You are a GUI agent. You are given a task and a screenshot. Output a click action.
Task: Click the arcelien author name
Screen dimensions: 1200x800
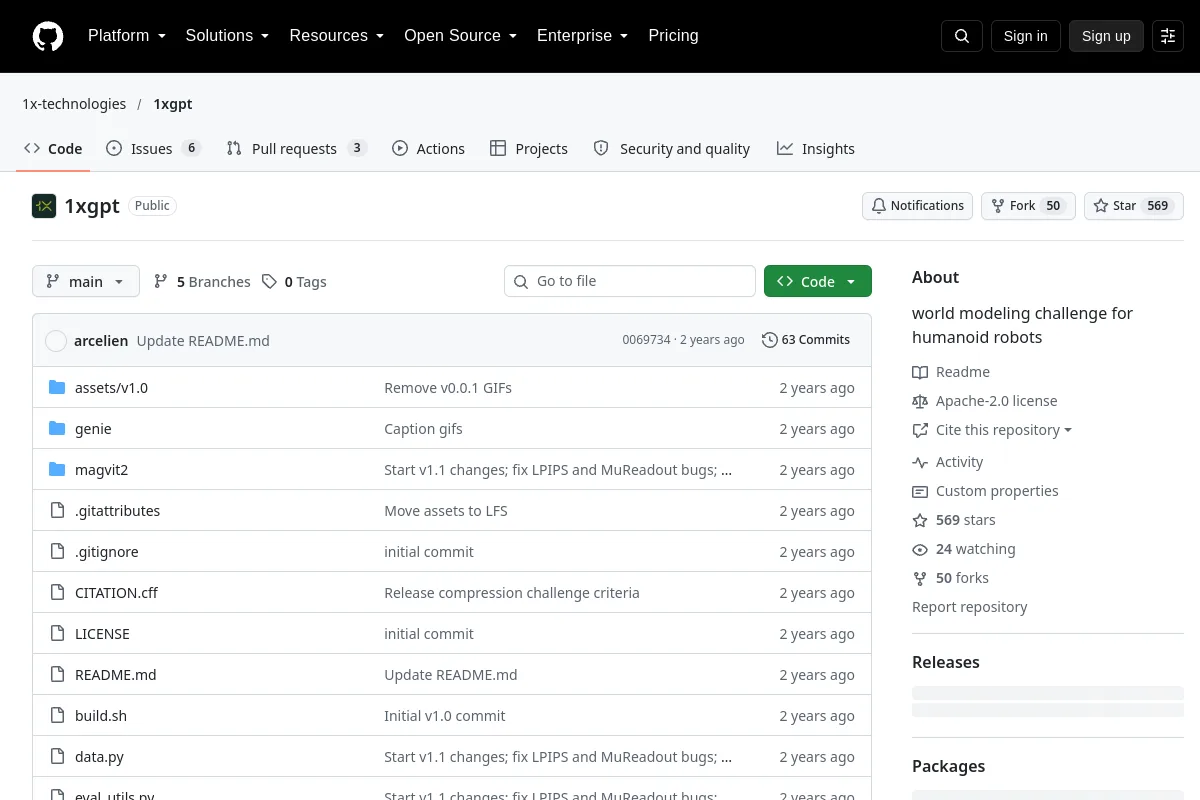click(x=101, y=341)
